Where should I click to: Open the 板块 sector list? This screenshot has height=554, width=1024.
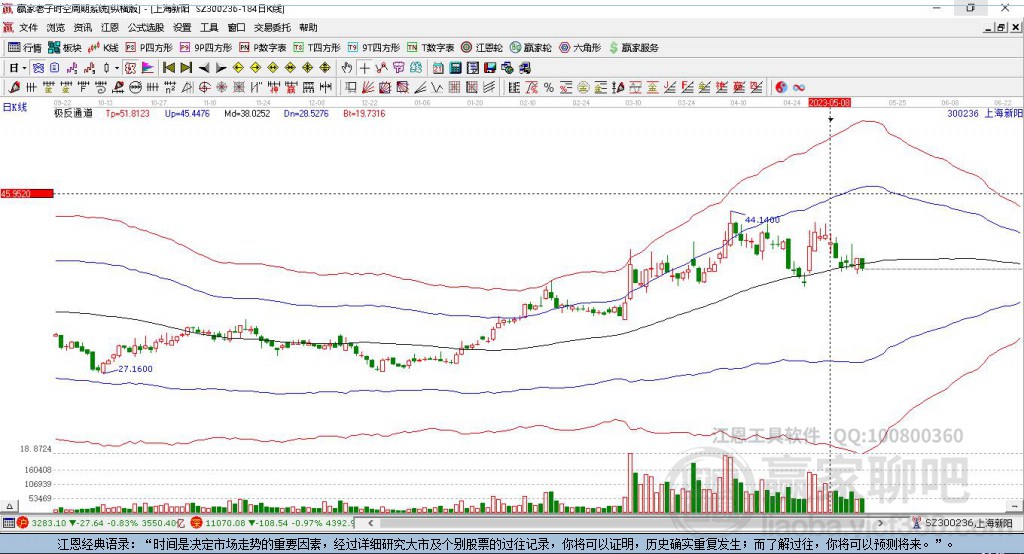point(65,47)
